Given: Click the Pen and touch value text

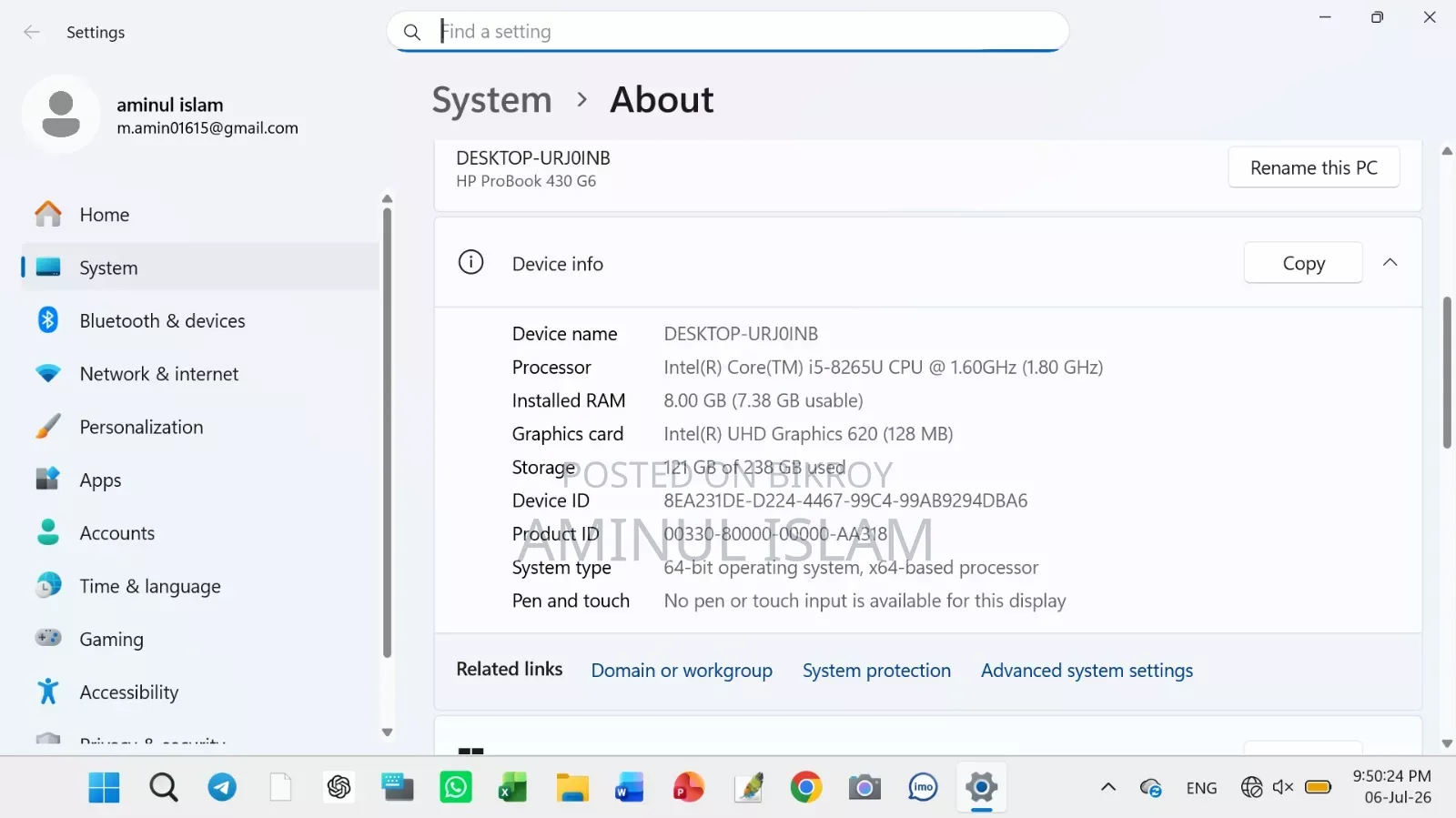Looking at the screenshot, I should (864, 601).
